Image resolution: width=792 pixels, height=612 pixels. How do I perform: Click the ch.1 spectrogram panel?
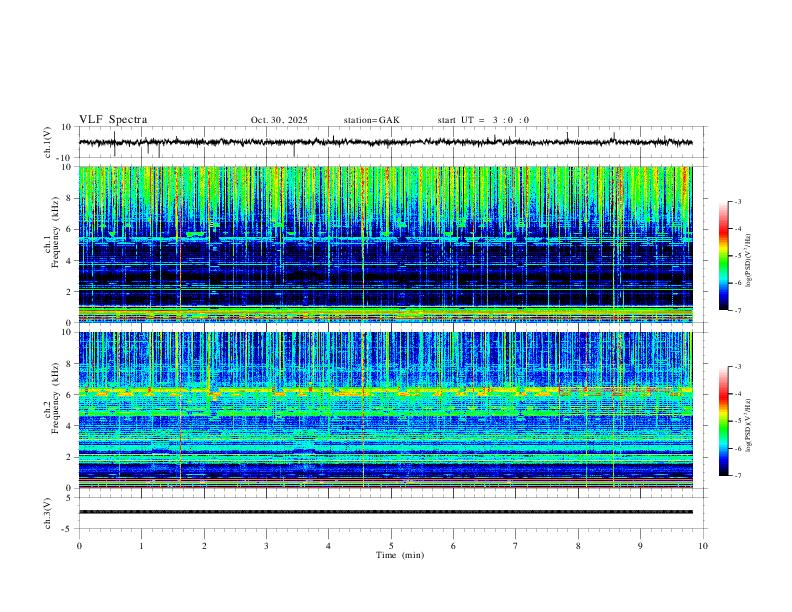pyautogui.click(x=385, y=244)
